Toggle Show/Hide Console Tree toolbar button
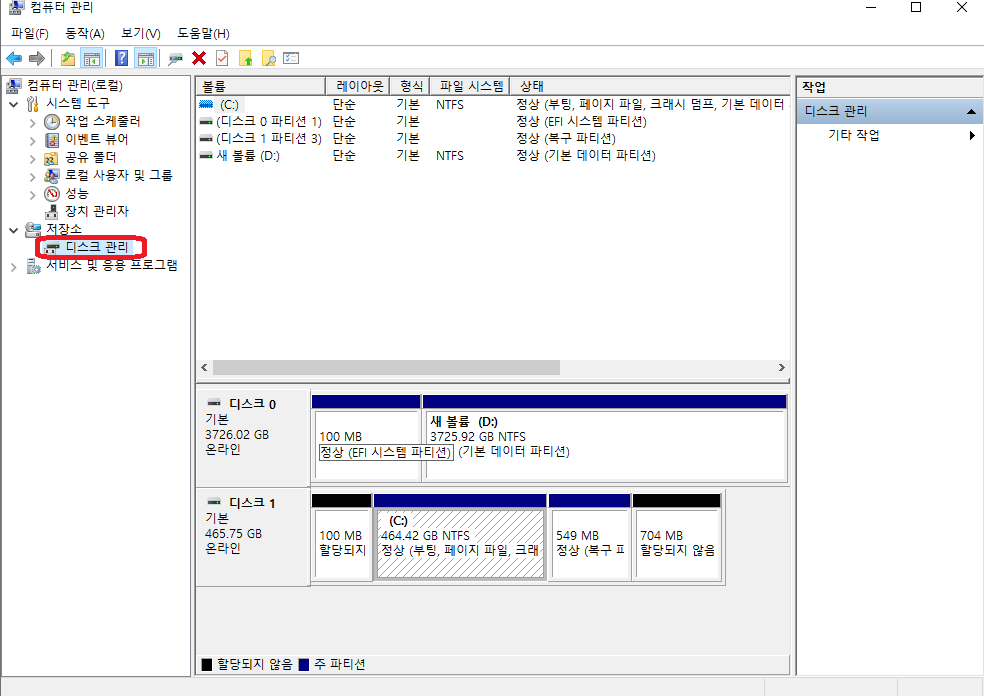This screenshot has width=984, height=696. (x=92, y=59)
